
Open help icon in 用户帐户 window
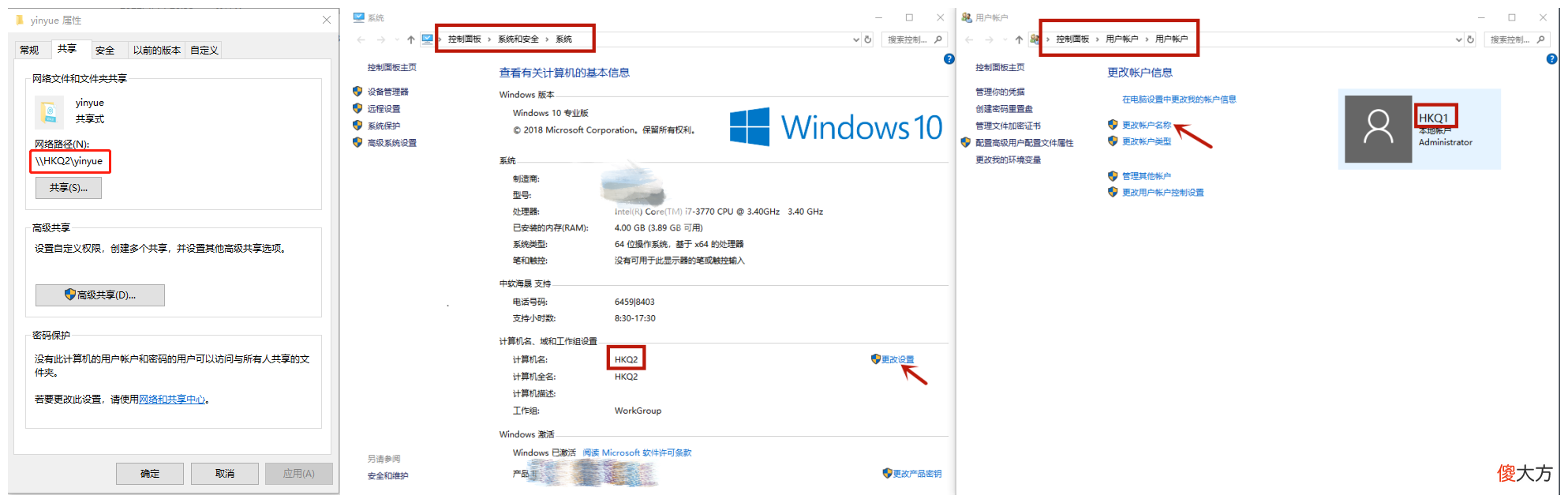pos(1551,59)
